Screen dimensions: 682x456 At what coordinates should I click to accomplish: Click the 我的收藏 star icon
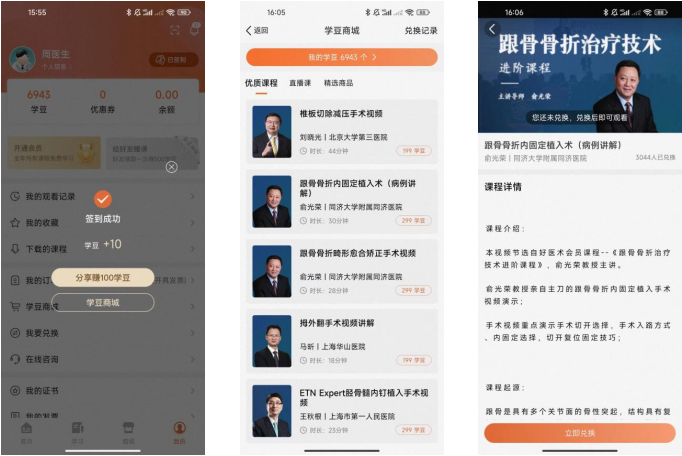(15, 223)
